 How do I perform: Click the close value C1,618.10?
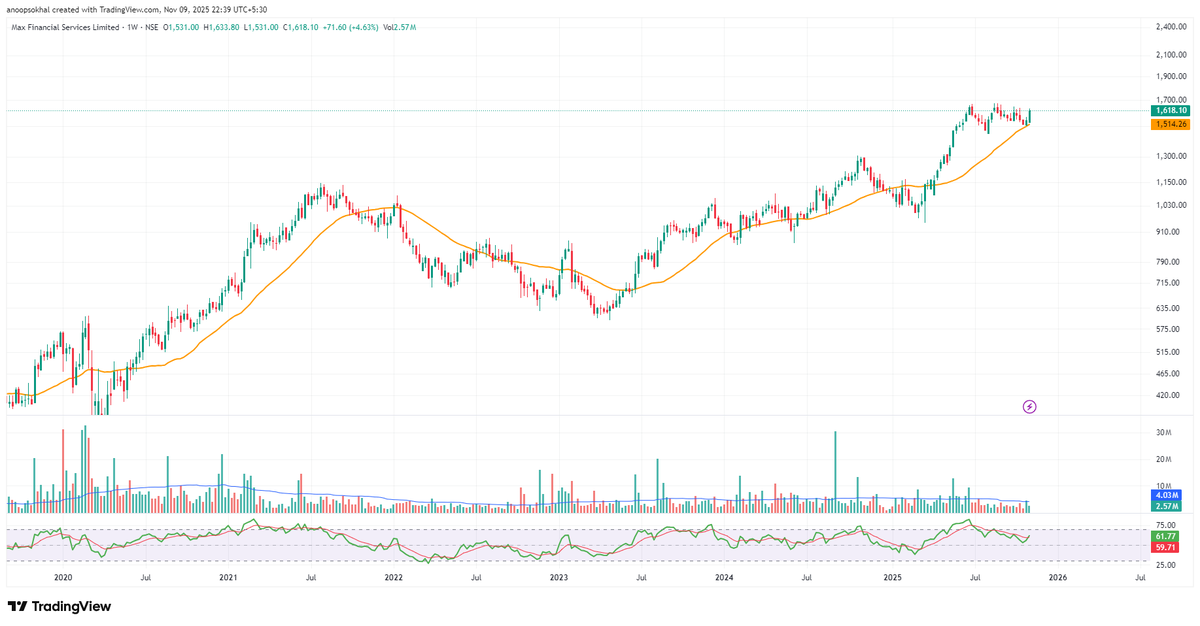tap(301, 27)
